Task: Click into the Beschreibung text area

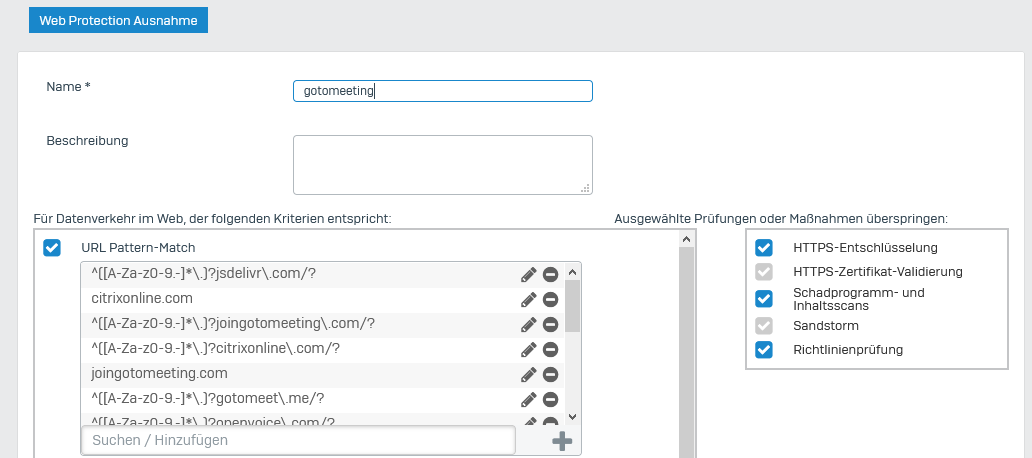Action: click(443, 165)
